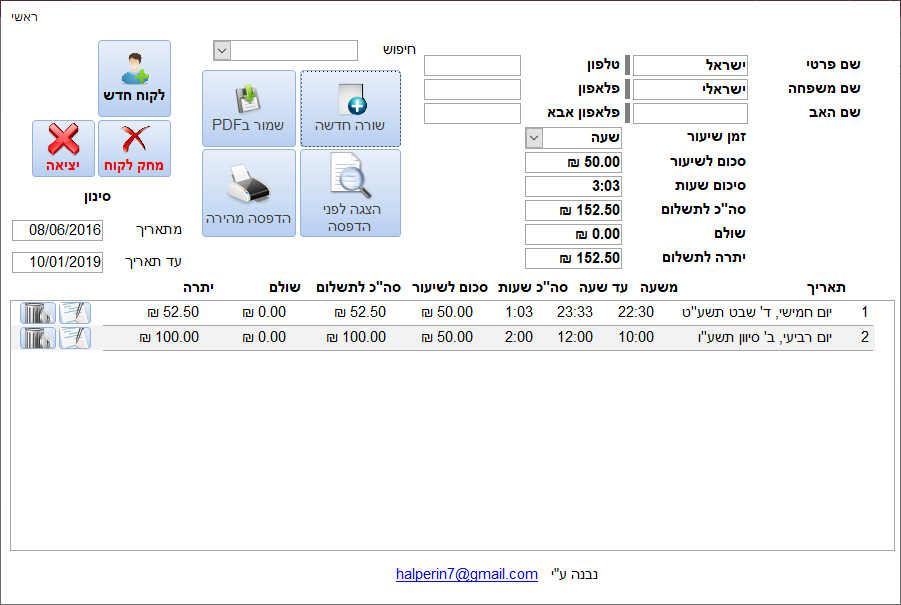The height and width of the screenshot is (605, 901).
Task: Click the לקוח חדש new customer button
Action: pyautogui.click(x=134, y=79)
